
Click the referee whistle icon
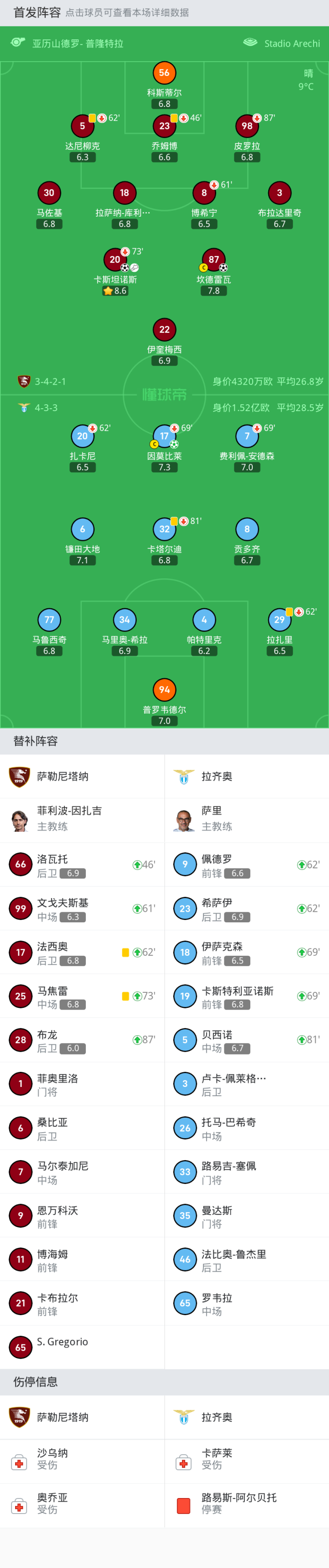pos(18,43)
